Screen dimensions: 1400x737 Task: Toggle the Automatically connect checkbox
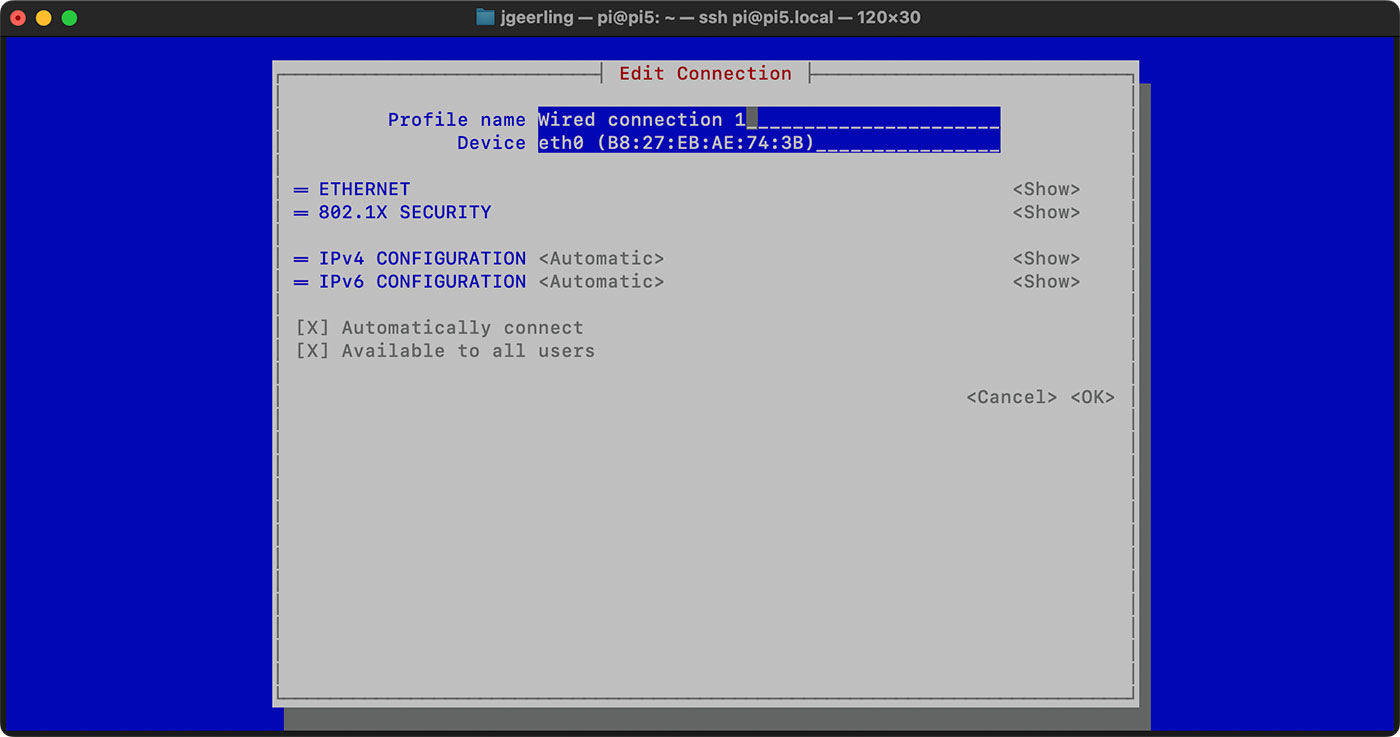(x=312, y=328)
